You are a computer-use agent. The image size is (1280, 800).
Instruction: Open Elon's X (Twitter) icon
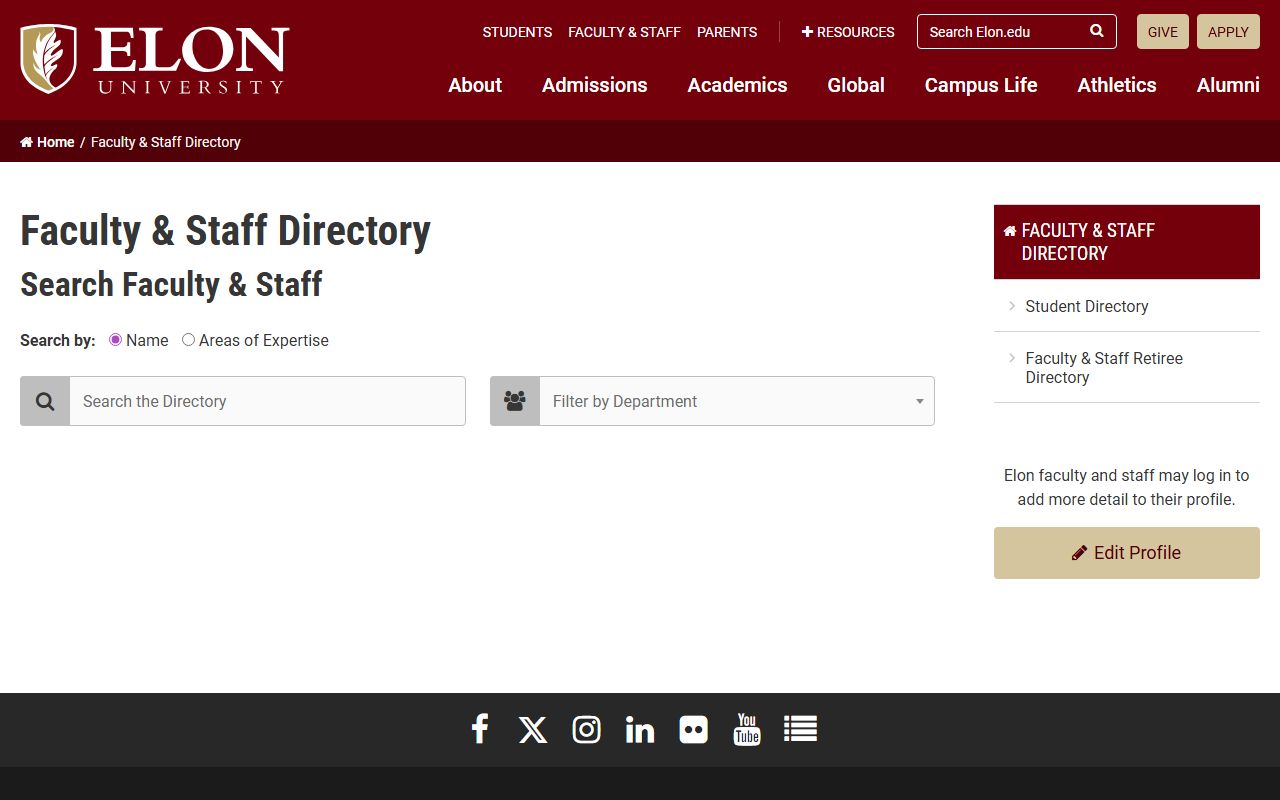533,730
